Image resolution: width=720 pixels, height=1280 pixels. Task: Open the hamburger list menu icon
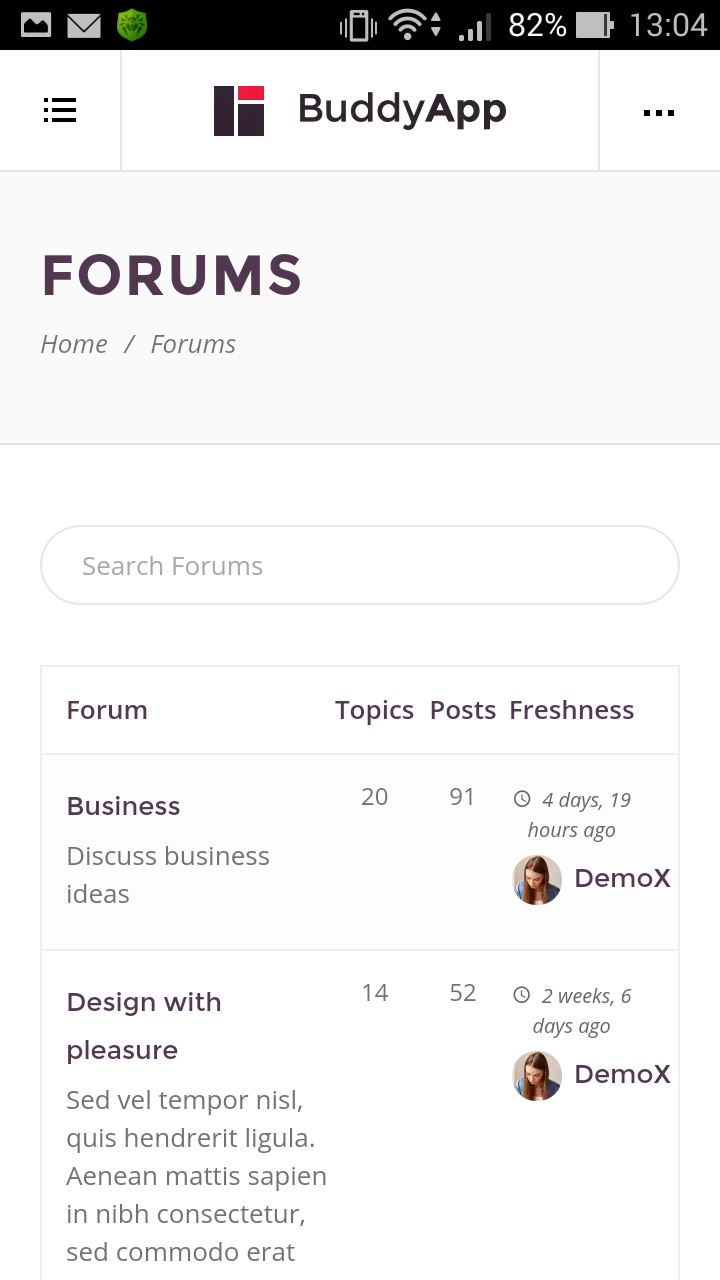point(60,110)
